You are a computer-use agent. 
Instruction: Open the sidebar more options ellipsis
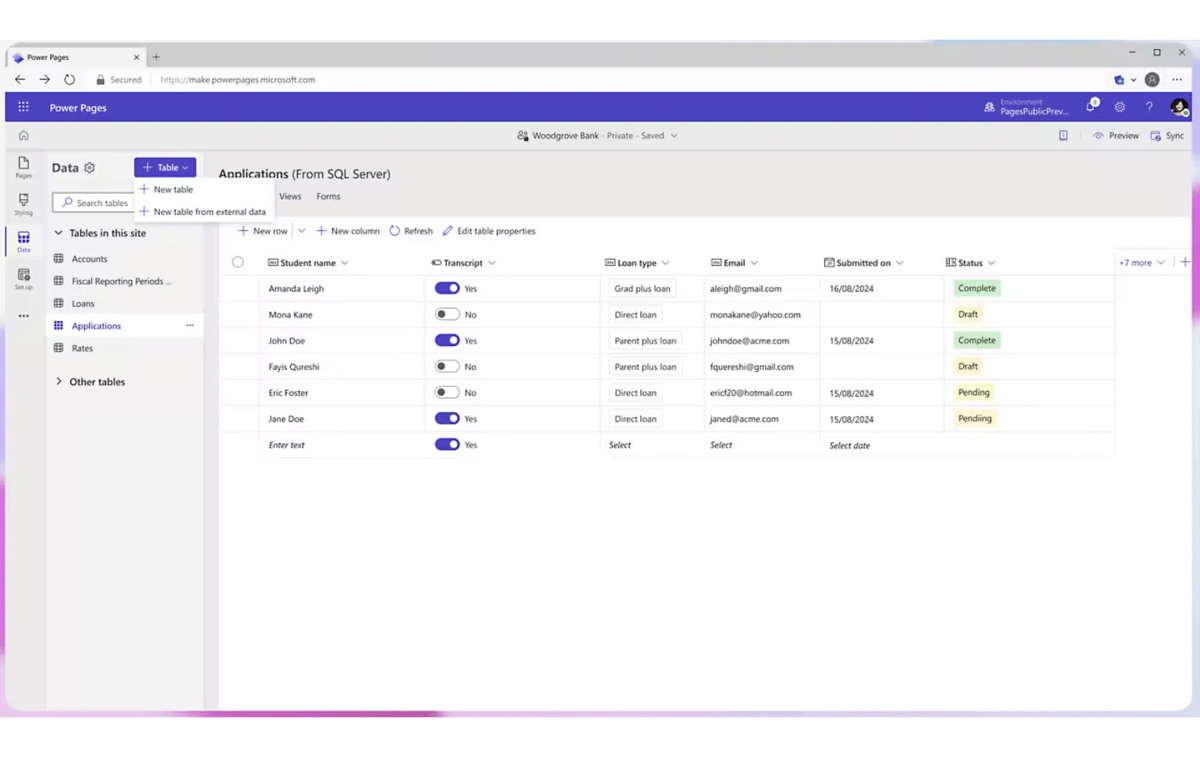coord(23,316)
